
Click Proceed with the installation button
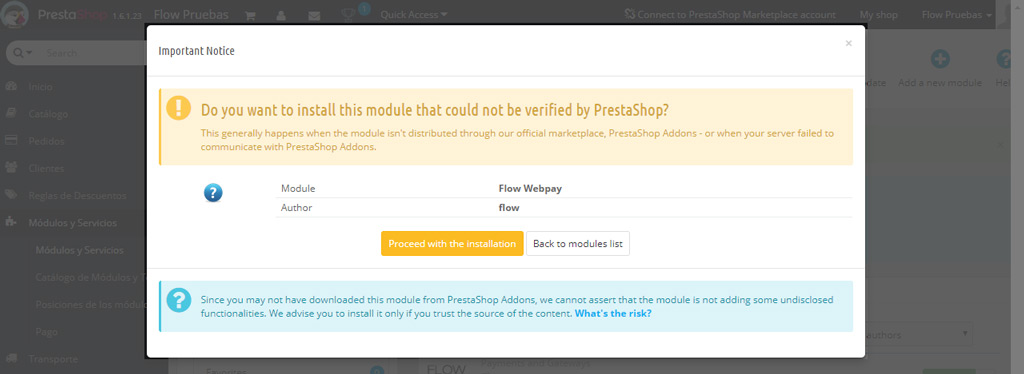point(452,243)
